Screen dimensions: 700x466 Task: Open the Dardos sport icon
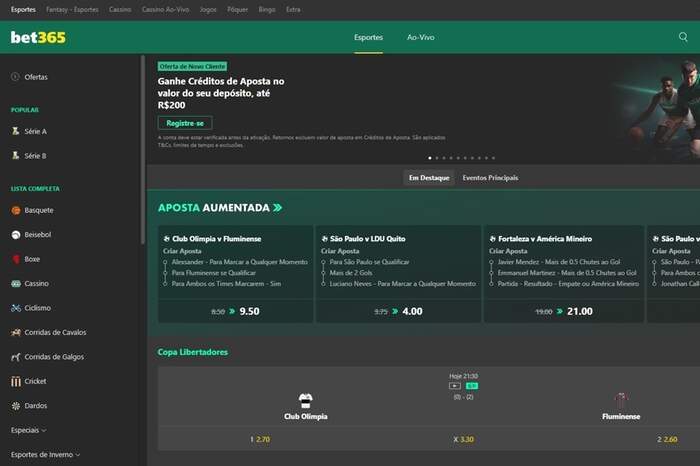pyautogui.click(x=16, y=406)
